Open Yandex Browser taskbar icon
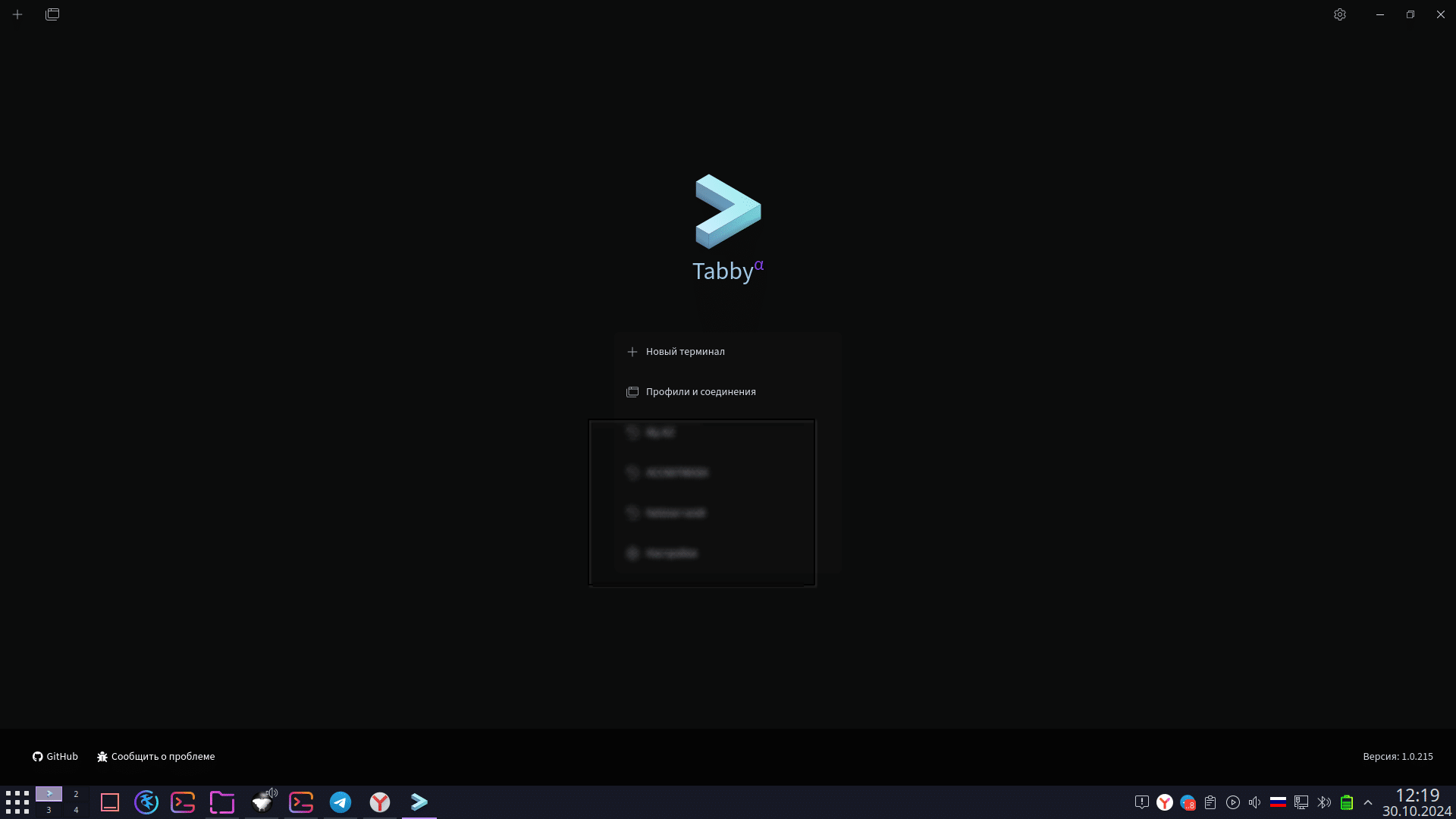 point(380,802)
